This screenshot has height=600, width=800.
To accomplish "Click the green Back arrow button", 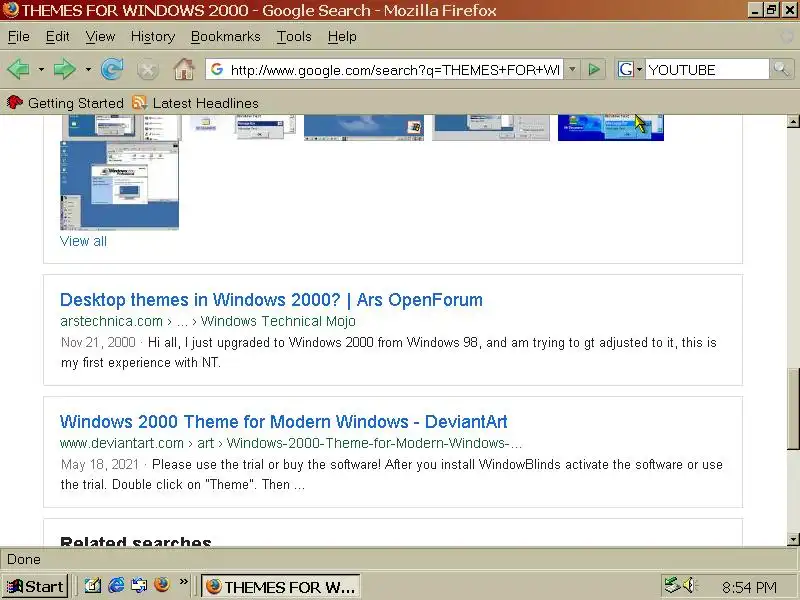I will (x=18, y=69).
